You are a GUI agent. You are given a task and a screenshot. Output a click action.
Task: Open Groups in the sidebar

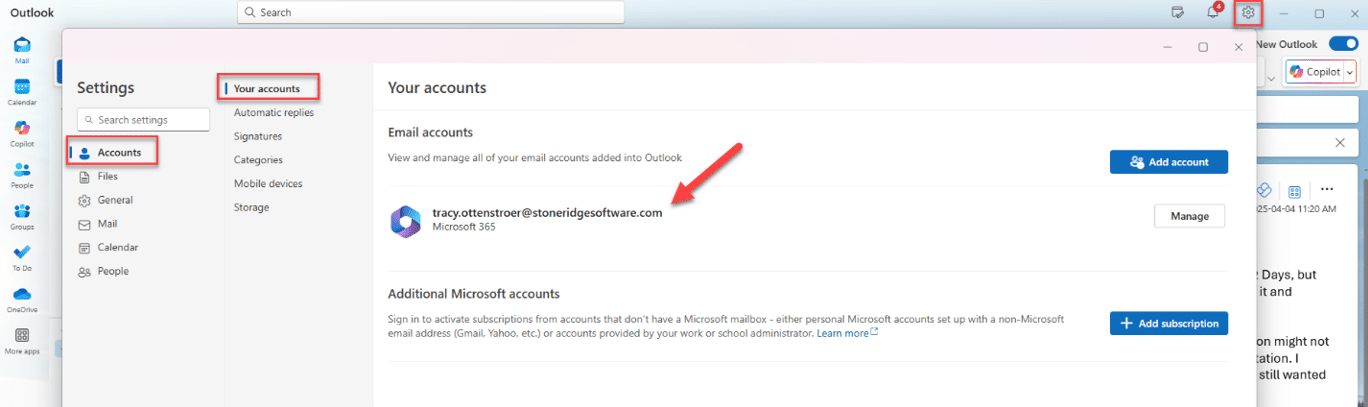(x=22, y=215)
